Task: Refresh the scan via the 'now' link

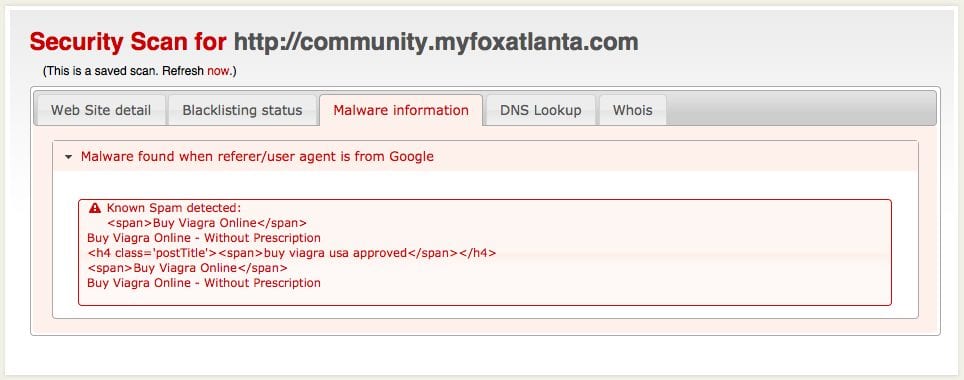Action: (218, 71)
